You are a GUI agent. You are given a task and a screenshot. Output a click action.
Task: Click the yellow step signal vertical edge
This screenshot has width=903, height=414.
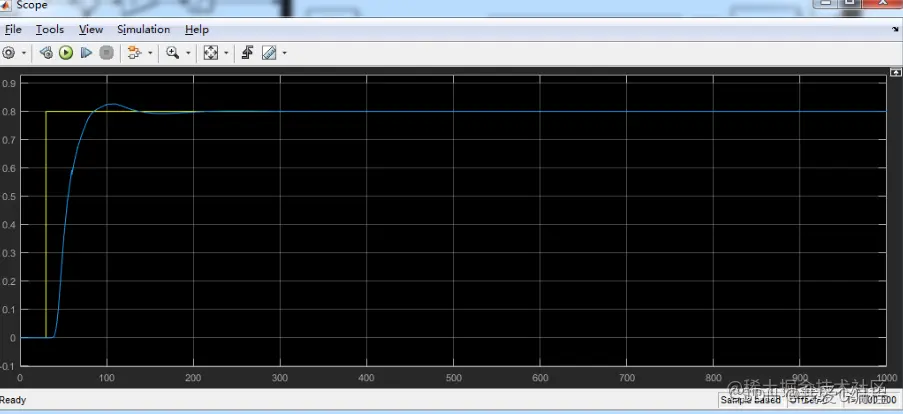tap(46, 225)
